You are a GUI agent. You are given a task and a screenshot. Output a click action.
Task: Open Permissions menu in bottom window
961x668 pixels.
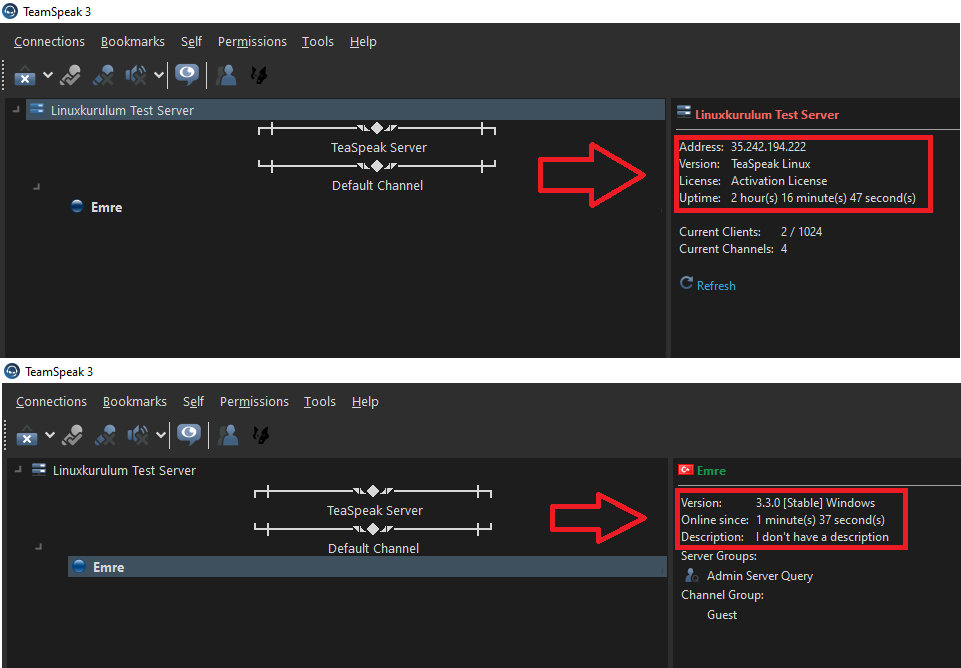point(254,401)
